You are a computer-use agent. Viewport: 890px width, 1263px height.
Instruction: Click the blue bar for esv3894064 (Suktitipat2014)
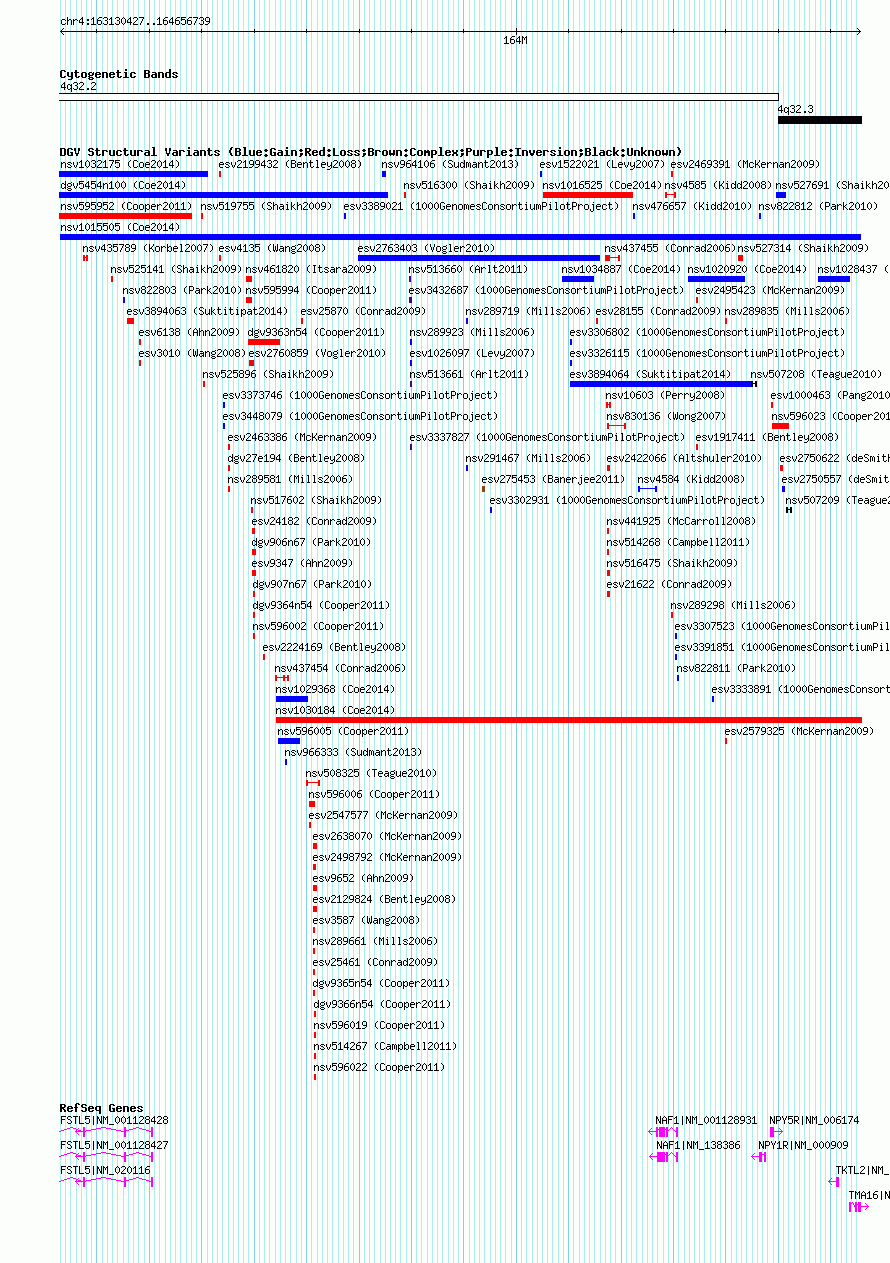661,384
